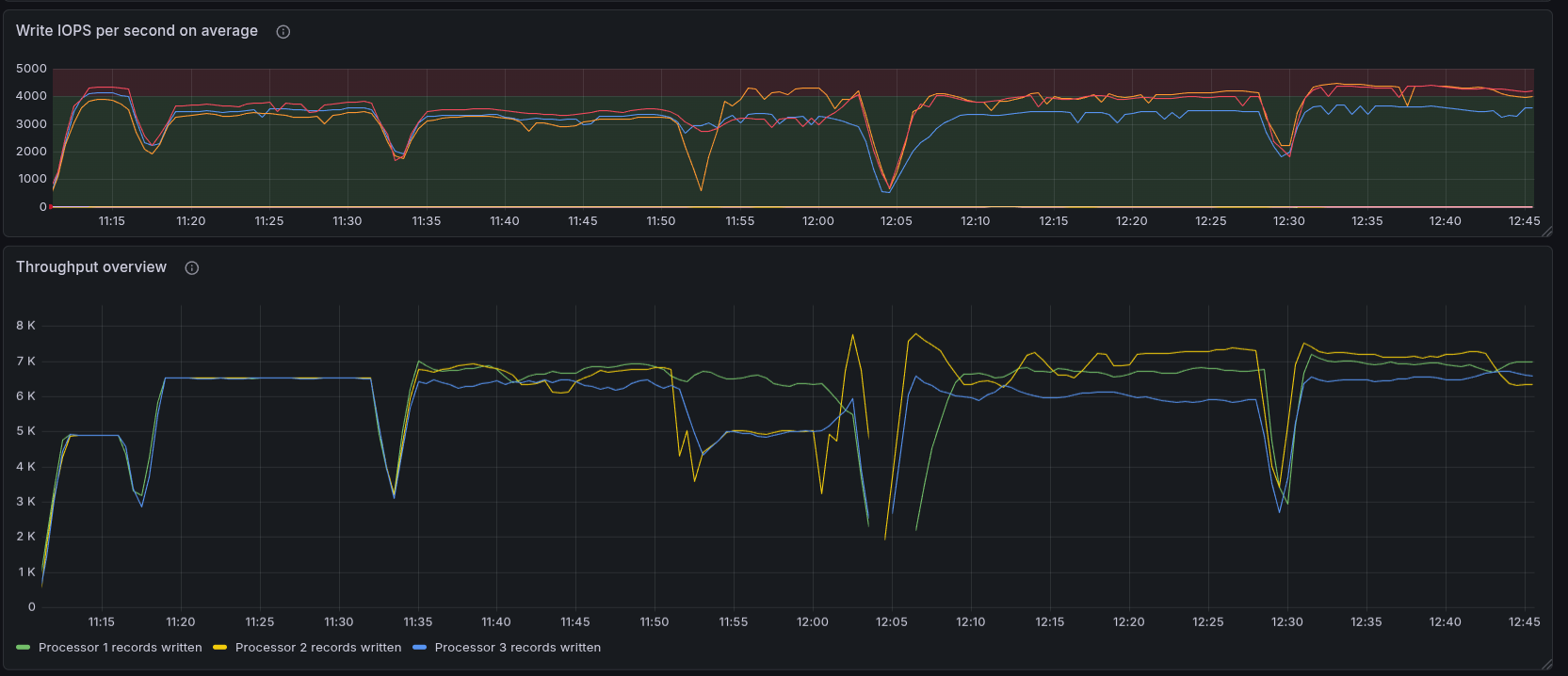Click 8 K y-axis label on Throughput chart
The image size is (1568, 676).
pyautogui.click(x=25, y=326)
